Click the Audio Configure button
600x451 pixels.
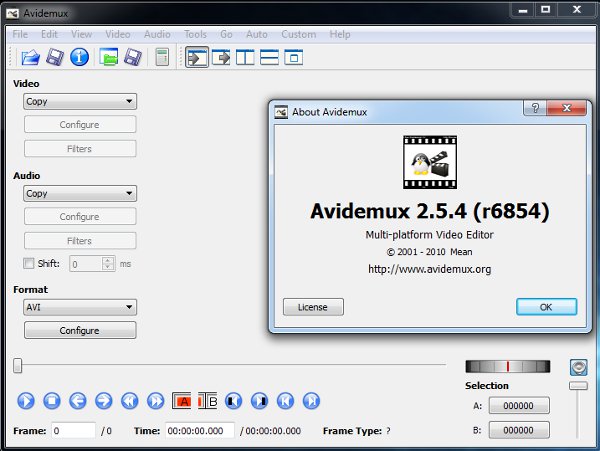[x=80, y=217]
